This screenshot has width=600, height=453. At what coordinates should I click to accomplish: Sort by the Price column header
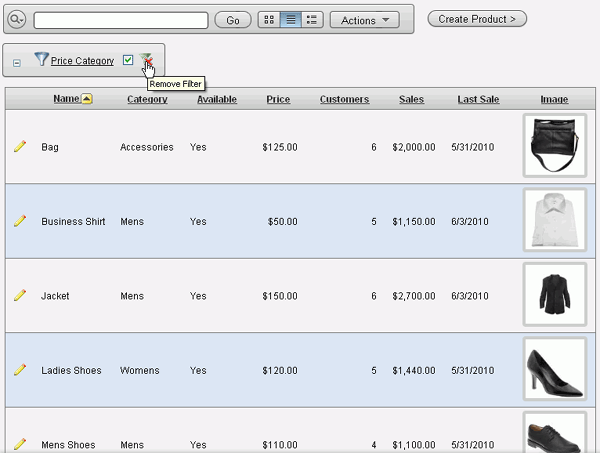pyautogui.click(x=278, y=99)
